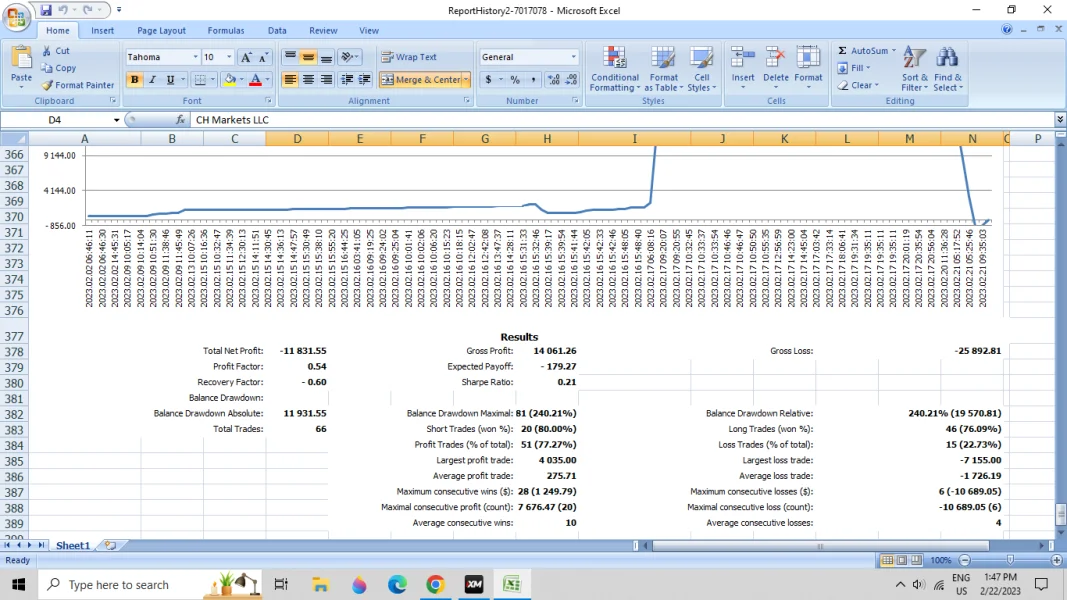Toggle Wrap Text on selected cell

409,57
